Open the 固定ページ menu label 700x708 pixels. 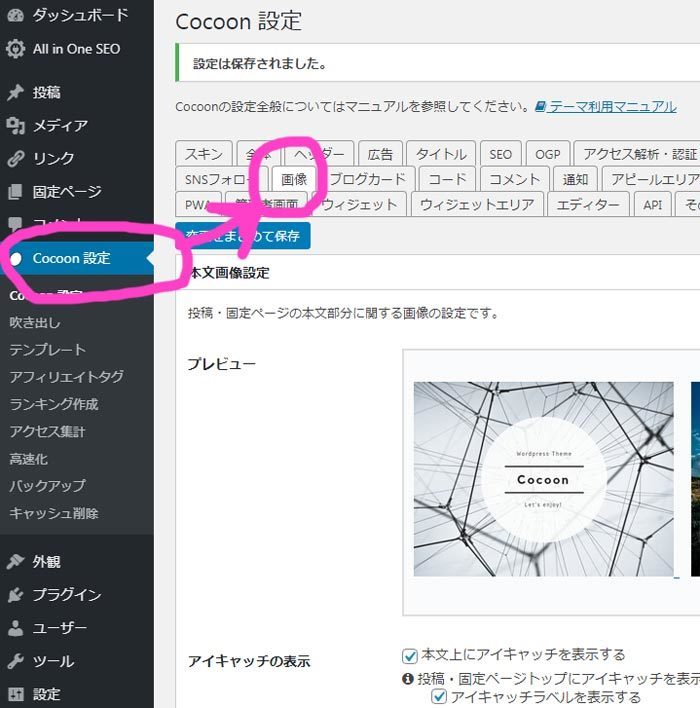pyautogui.click(x=67, y=191)
